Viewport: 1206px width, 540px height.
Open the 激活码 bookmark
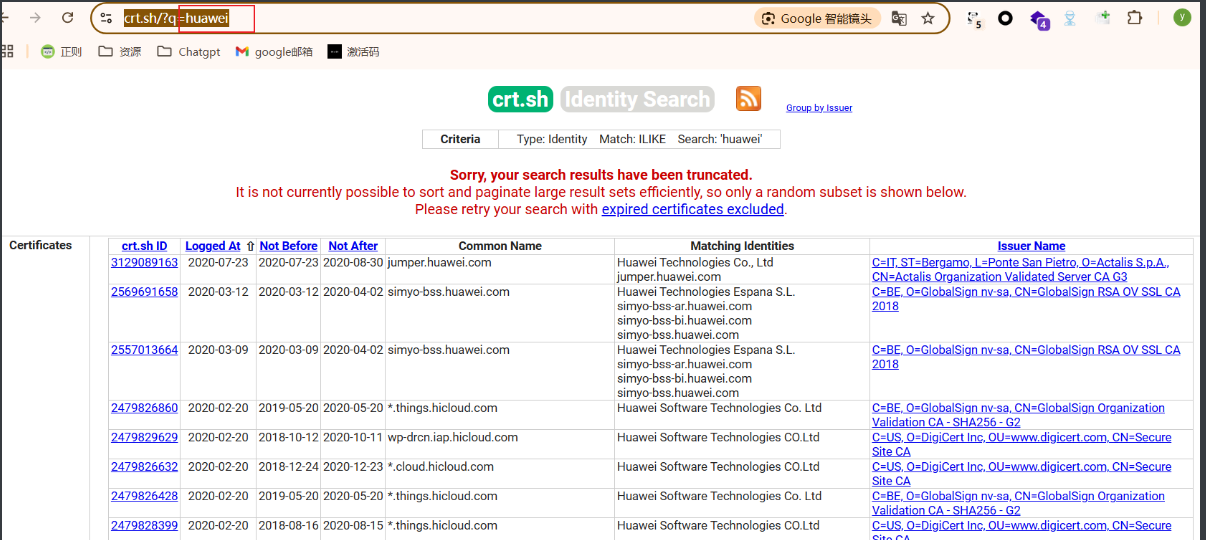click(x=353, y=52)
